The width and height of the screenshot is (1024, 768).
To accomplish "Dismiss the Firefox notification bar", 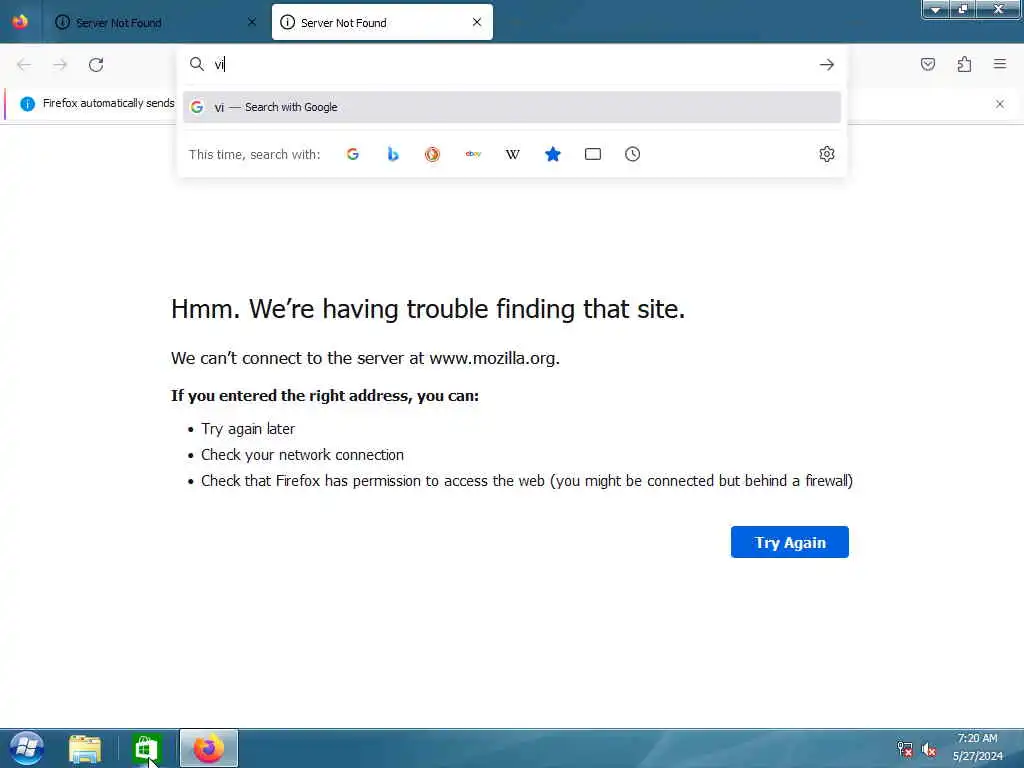I will [999, 104].
